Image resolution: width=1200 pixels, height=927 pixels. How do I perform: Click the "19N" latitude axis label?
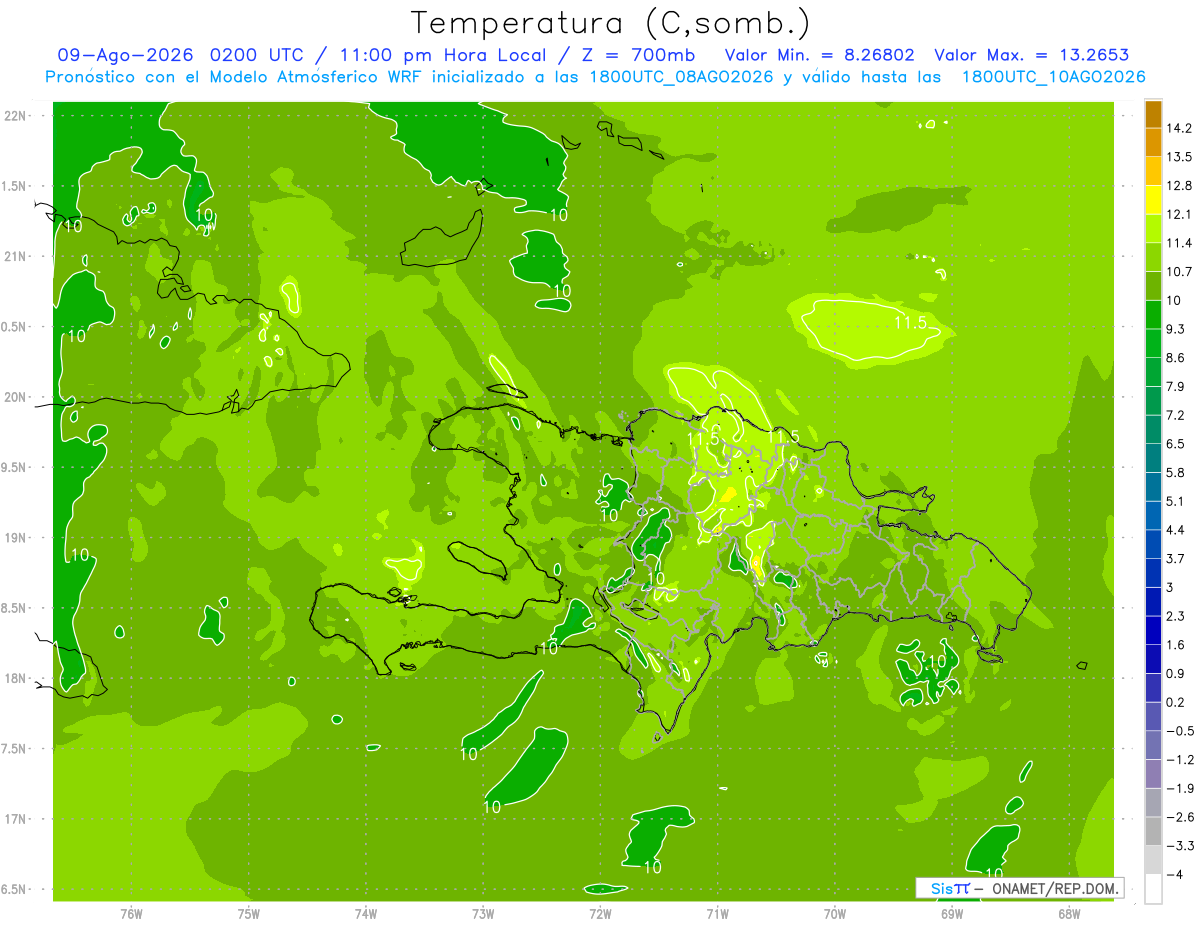(x=17, y=538)
